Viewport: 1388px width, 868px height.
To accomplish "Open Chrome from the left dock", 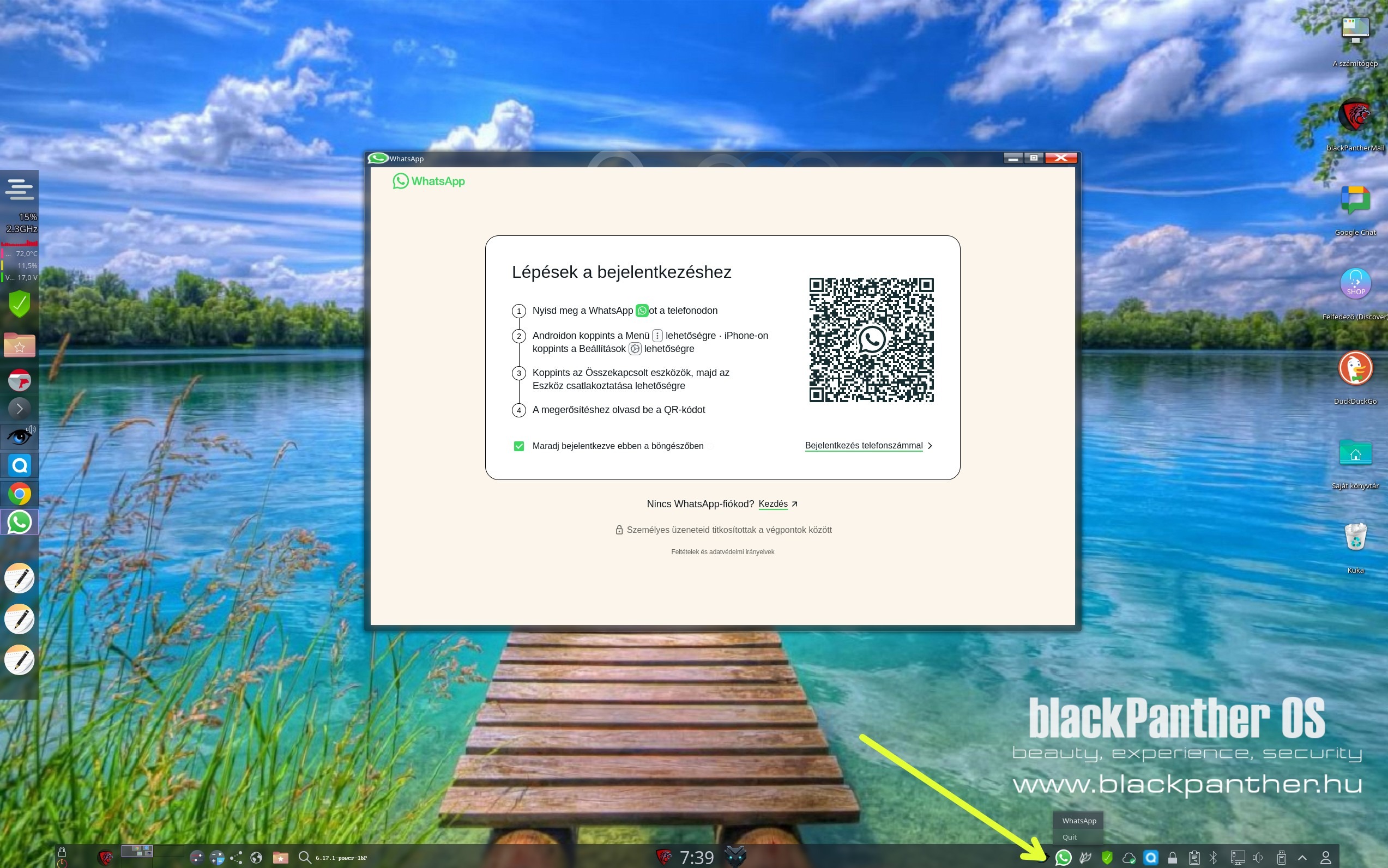I will (x=20, y=494).
